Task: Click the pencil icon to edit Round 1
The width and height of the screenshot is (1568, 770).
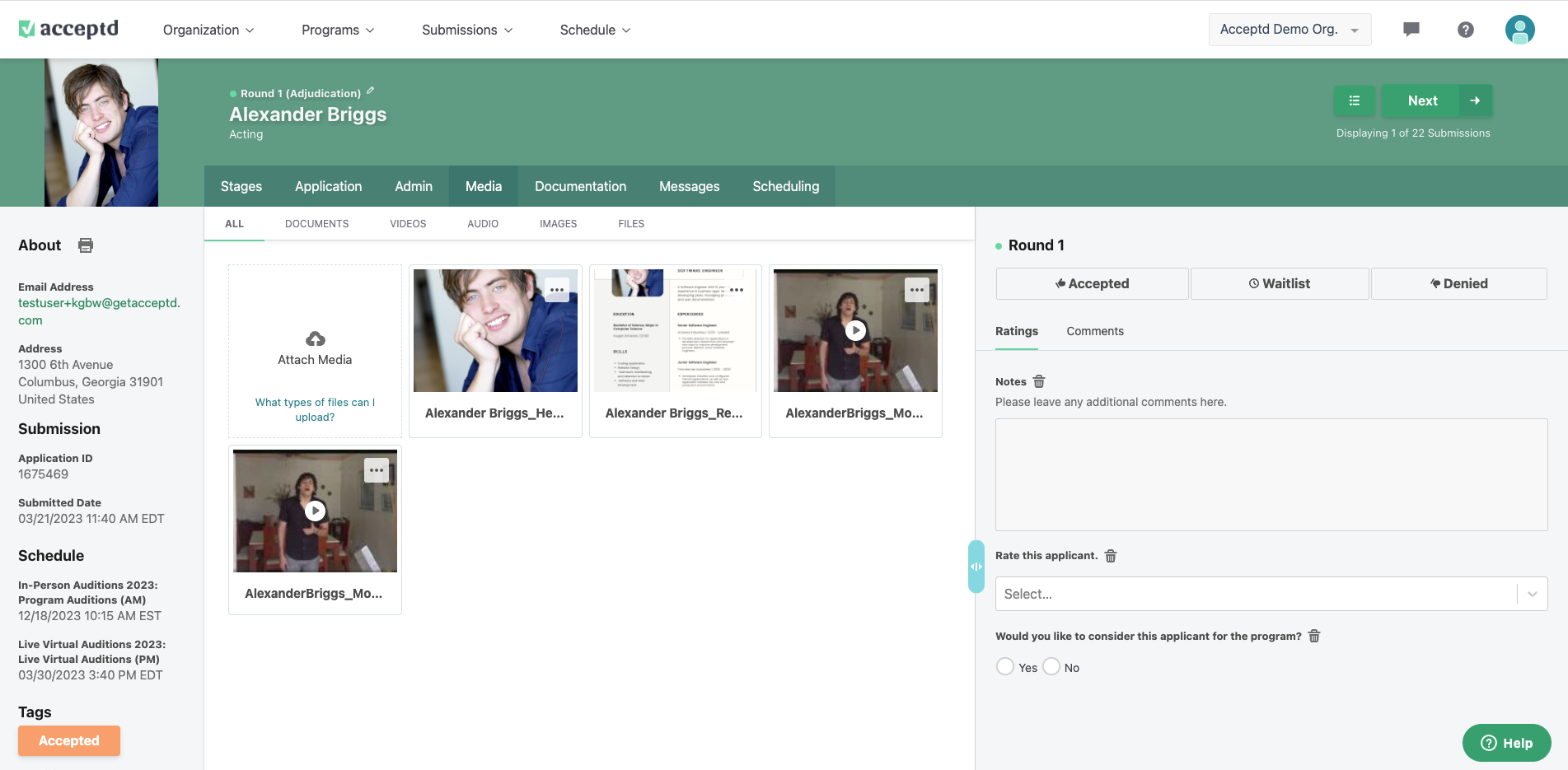Action: pyautogui.click(x=371, y=91)
